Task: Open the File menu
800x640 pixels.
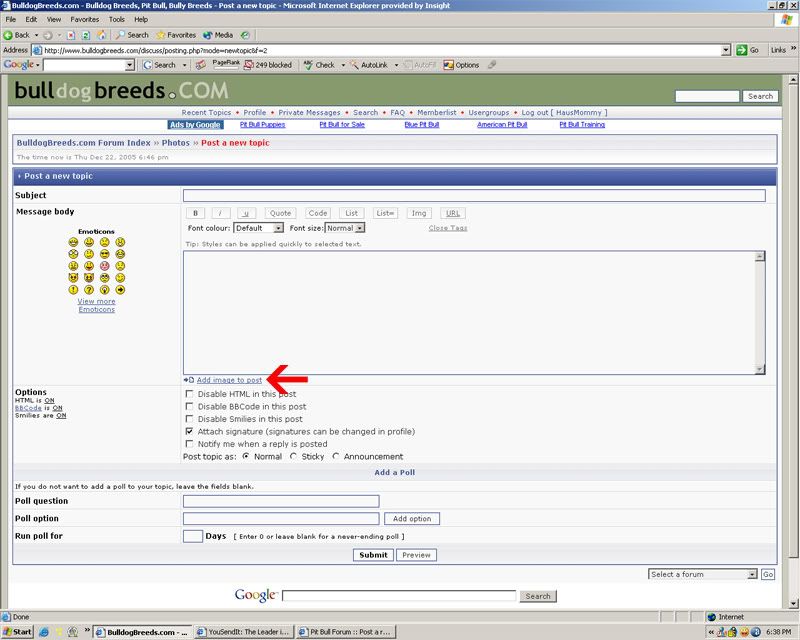Action: coord(11,19)
